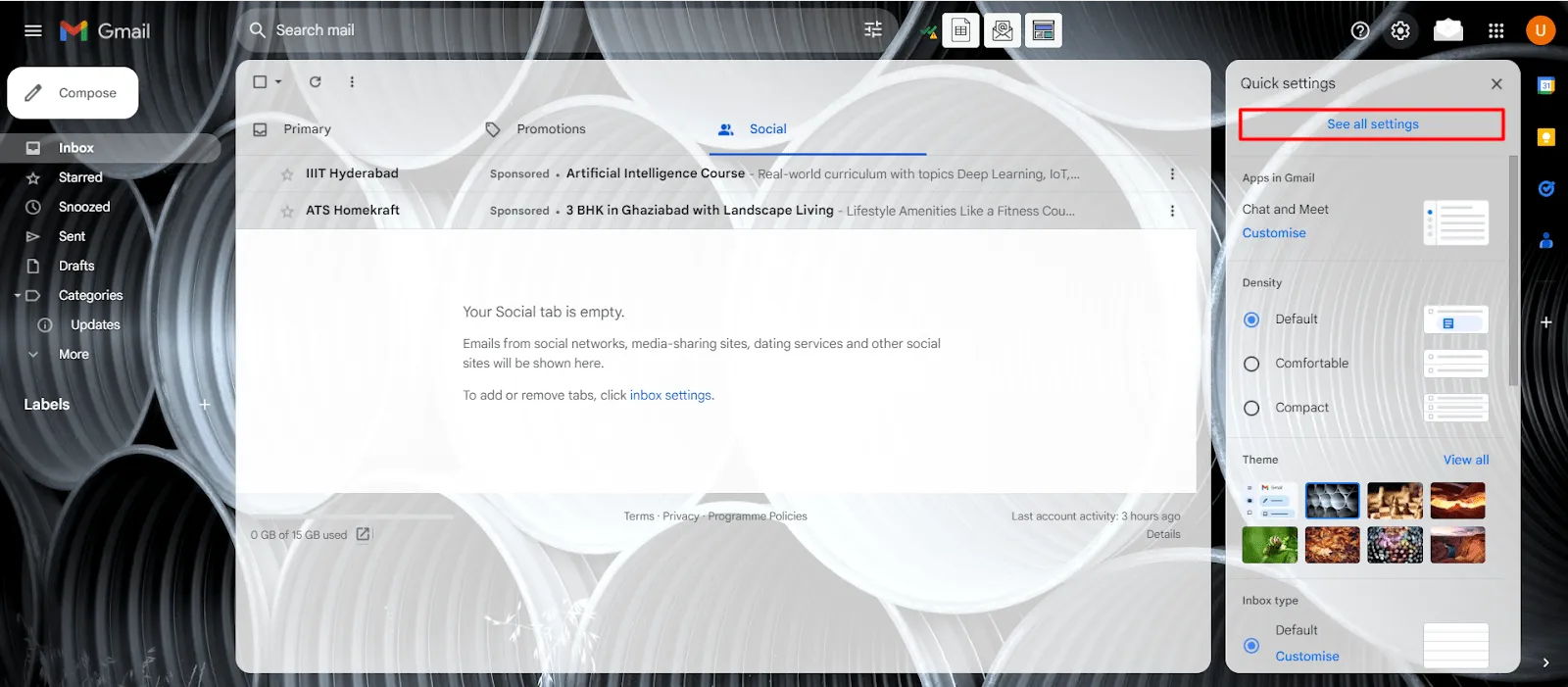The image size is (1568, 687).
Task: Open inbox settings link
Action: [670, 395]
